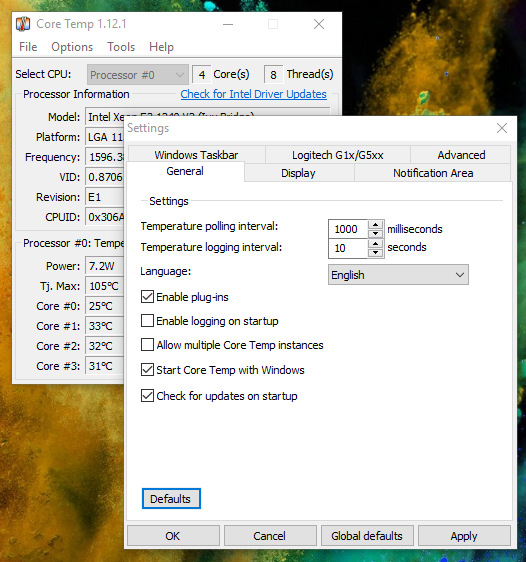Click the Defaults button
Screen dimensions: 526x562
171,499
